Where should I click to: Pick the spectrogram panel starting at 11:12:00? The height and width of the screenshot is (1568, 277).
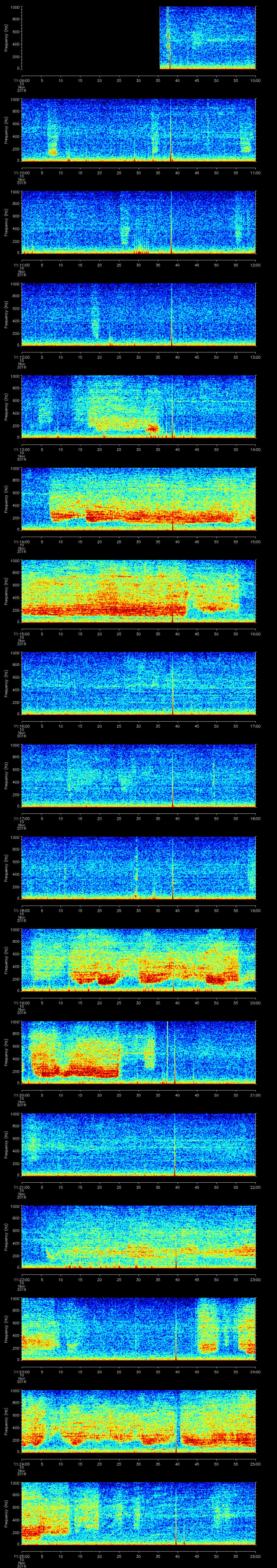(x=139, y=315)
